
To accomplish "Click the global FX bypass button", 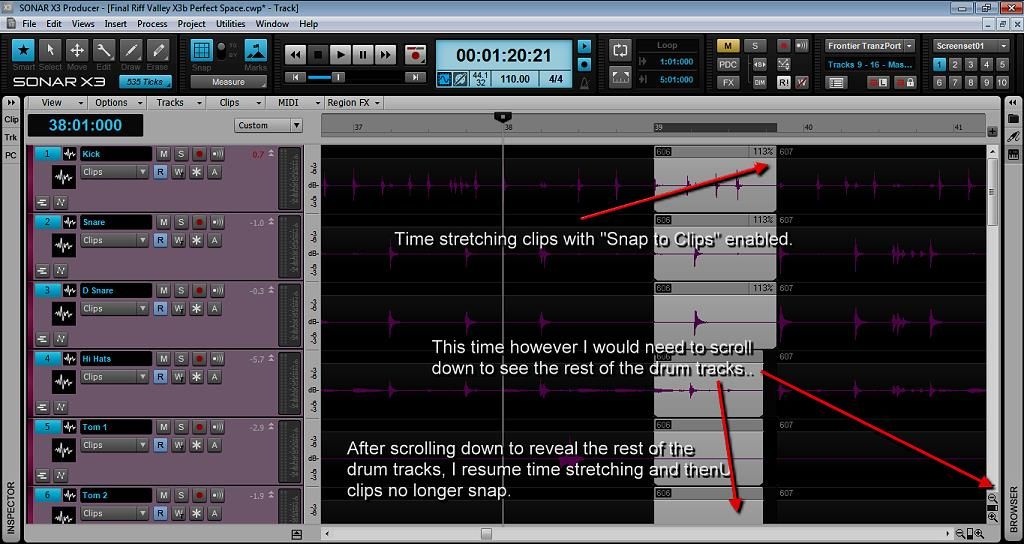I will [x=727, y=82].
